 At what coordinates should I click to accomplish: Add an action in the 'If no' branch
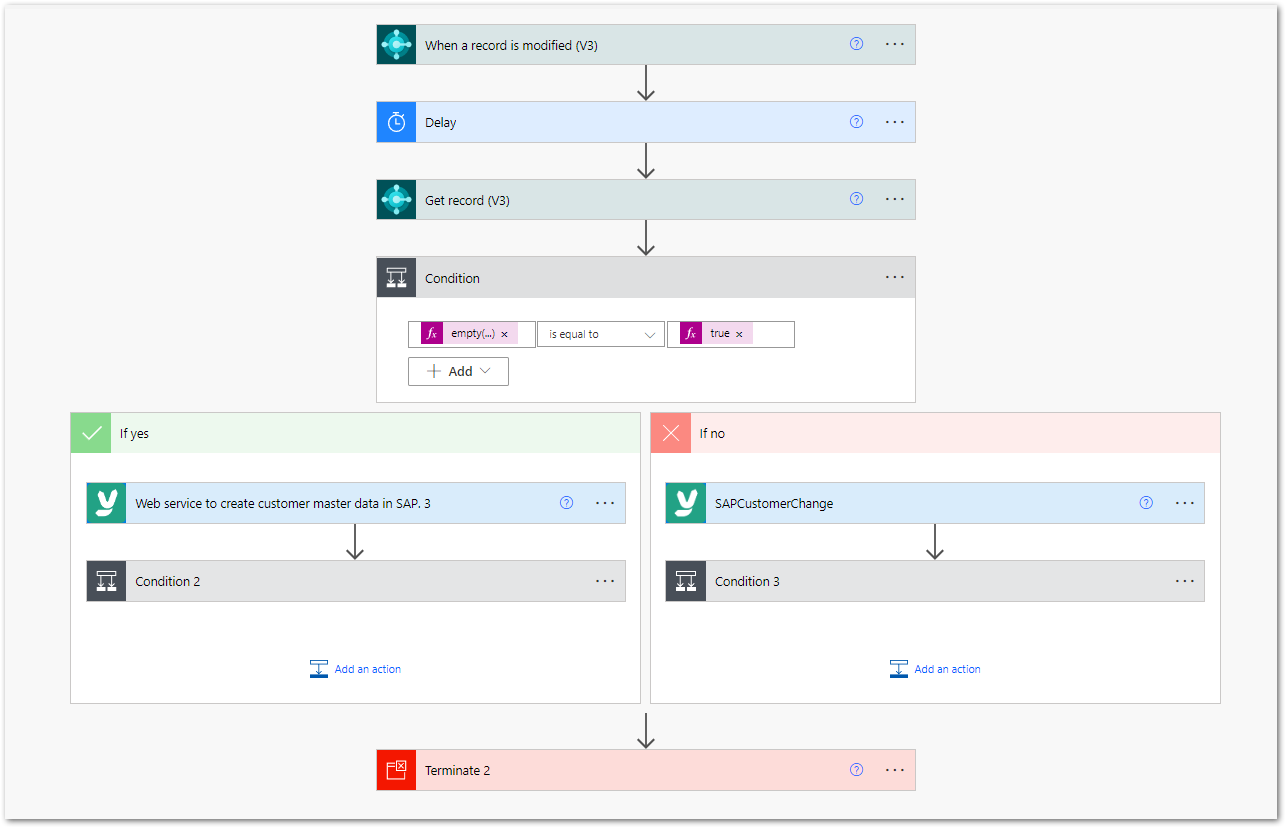point(935,669)
